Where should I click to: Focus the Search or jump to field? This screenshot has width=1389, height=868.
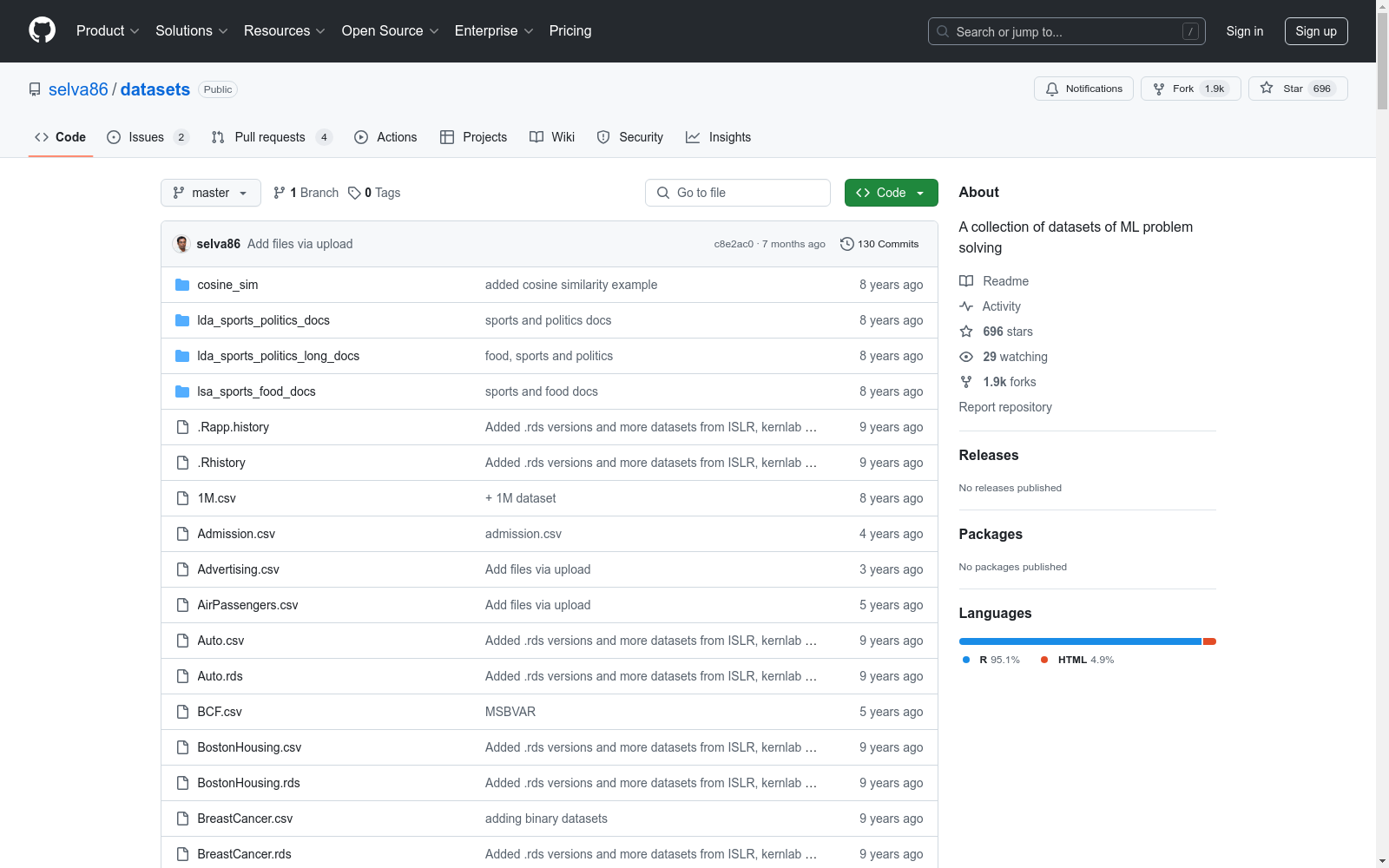click(x=1067, y=31)
